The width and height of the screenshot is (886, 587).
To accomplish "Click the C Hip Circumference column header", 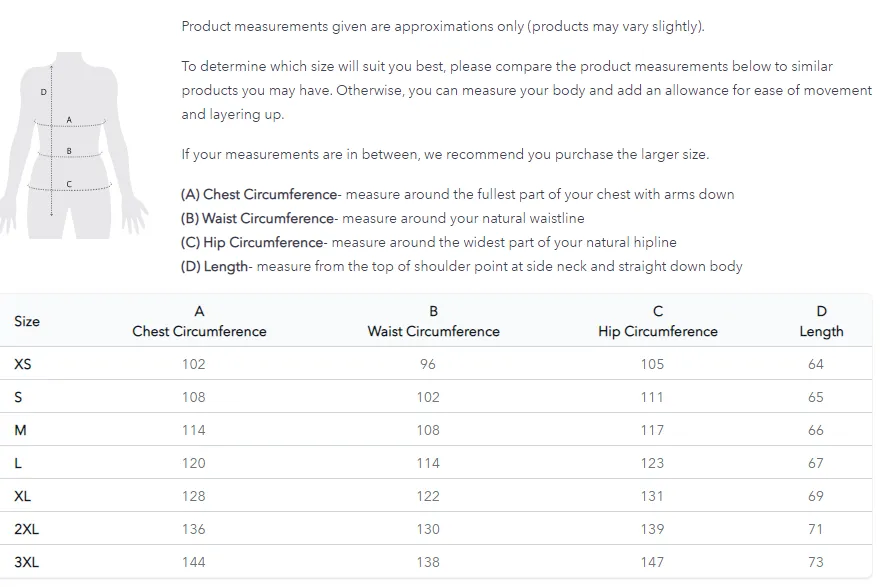I will (x=658, y=321).
